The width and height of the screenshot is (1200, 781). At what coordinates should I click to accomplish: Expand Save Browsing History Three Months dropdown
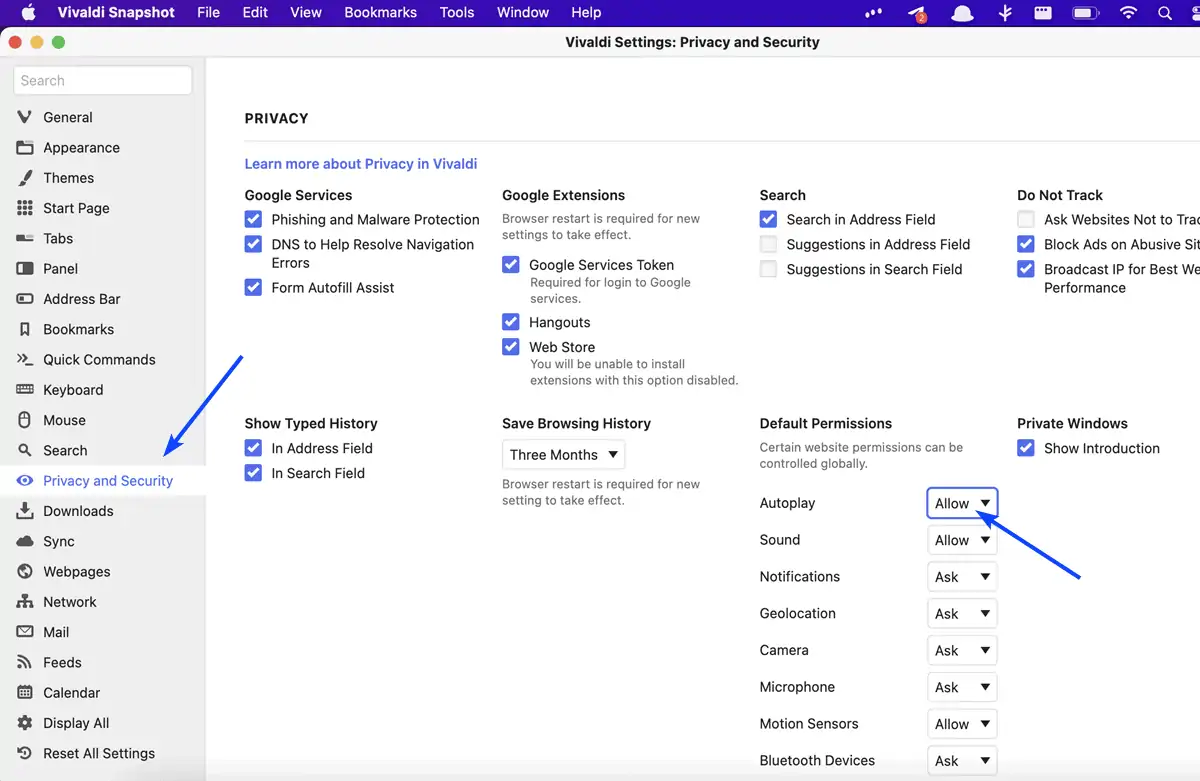coord(563,455)
